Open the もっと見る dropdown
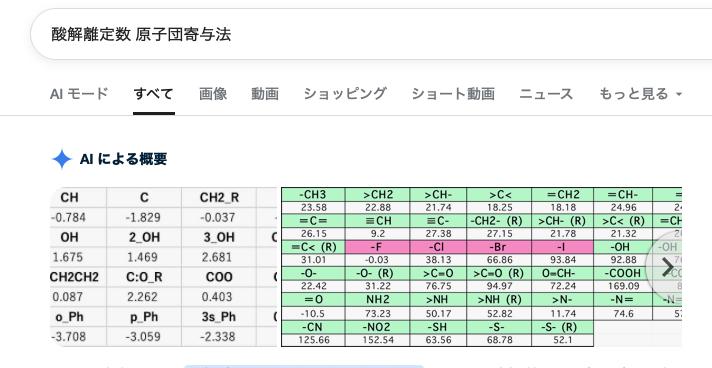The width and height of the screenshot is (712, 368). pos(640,94)
